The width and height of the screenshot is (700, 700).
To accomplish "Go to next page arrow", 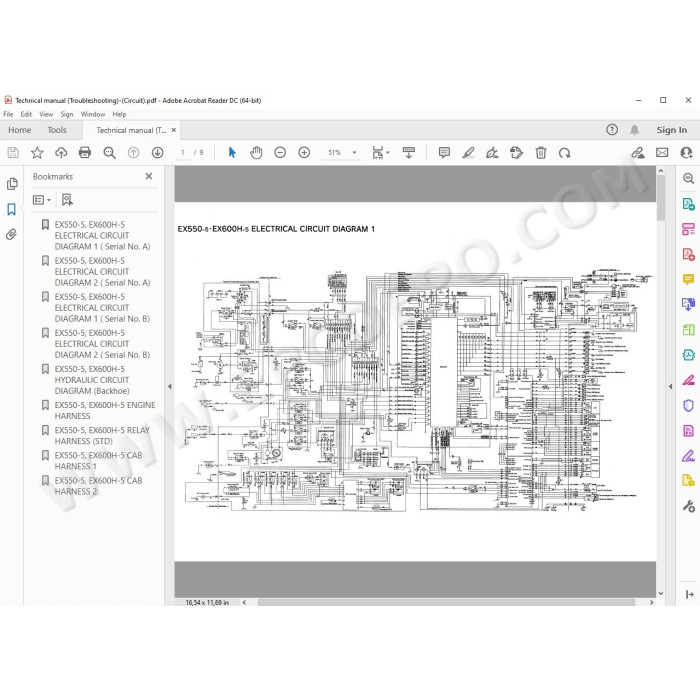I will click(157, 153).
